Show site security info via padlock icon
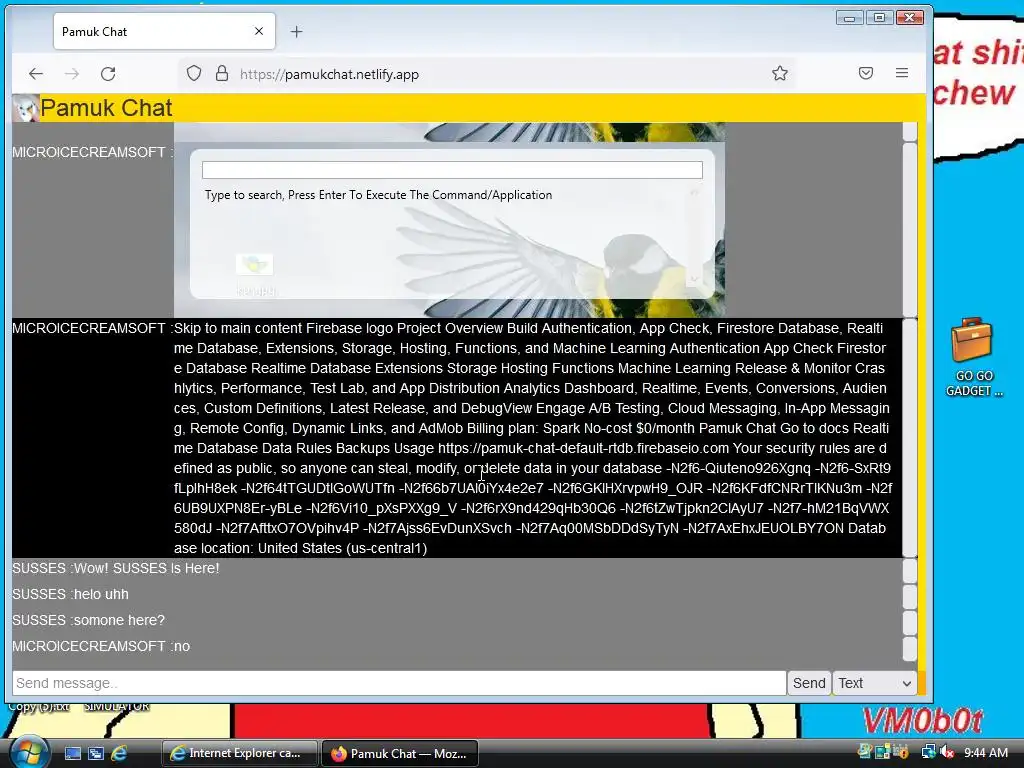Viewport: 1024px width, 768px height. click(x=222, y=73)
